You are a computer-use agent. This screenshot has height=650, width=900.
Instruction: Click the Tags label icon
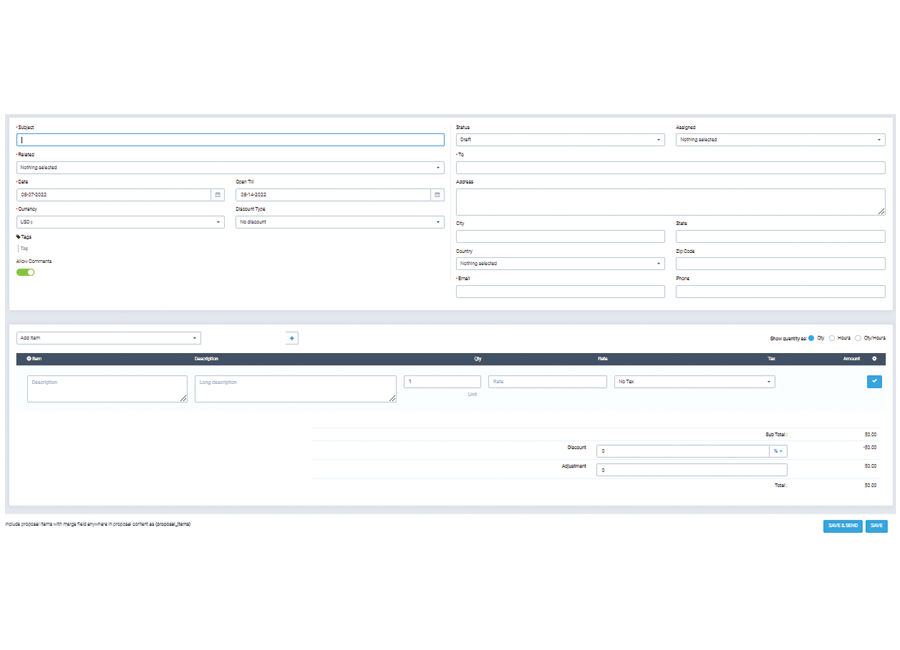tap(18, 237)
